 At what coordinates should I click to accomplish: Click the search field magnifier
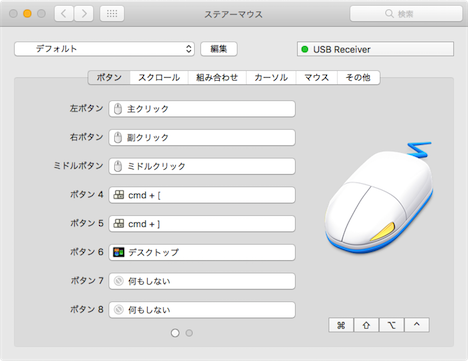[389, 14]
